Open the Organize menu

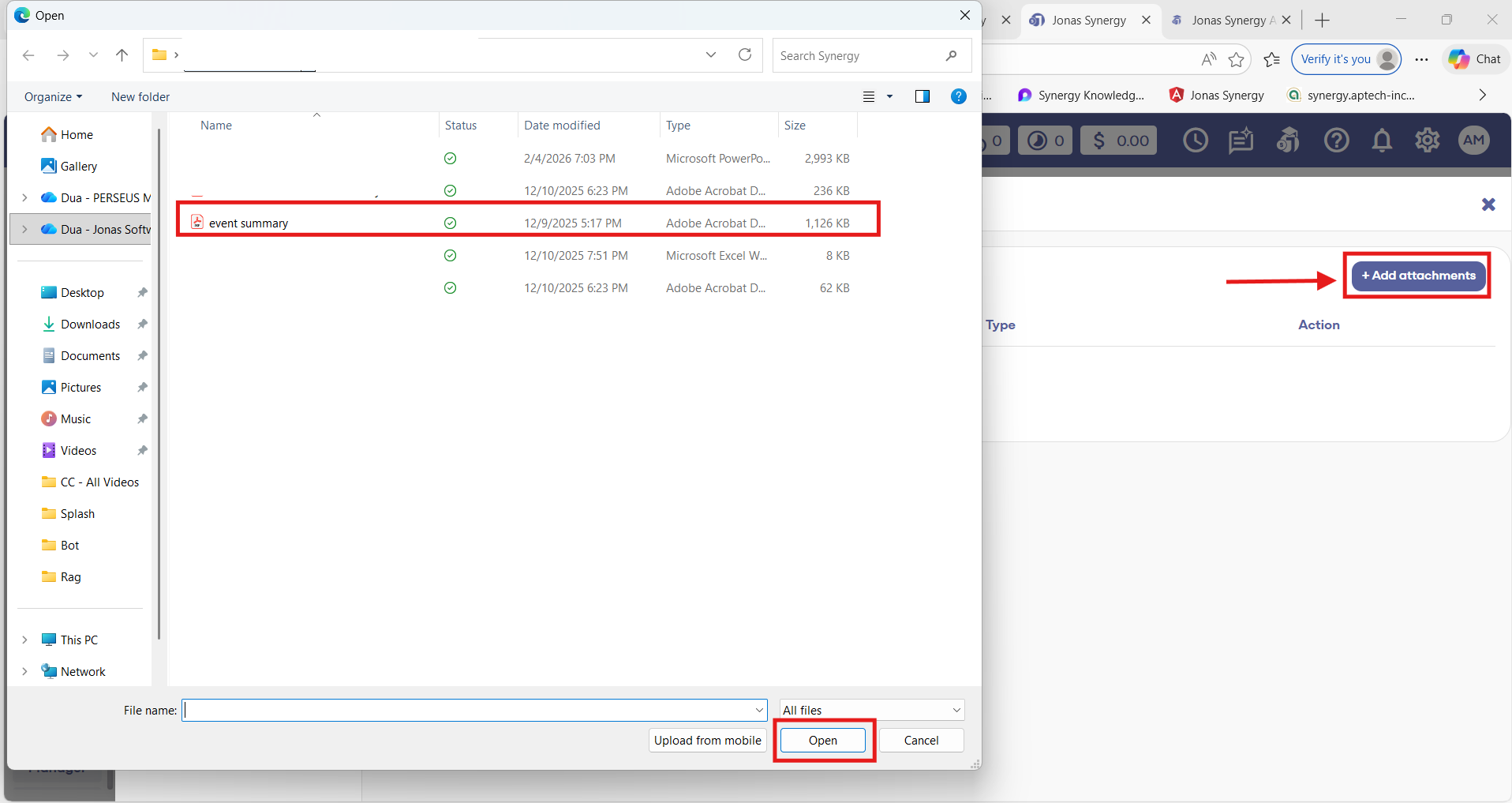53,96
